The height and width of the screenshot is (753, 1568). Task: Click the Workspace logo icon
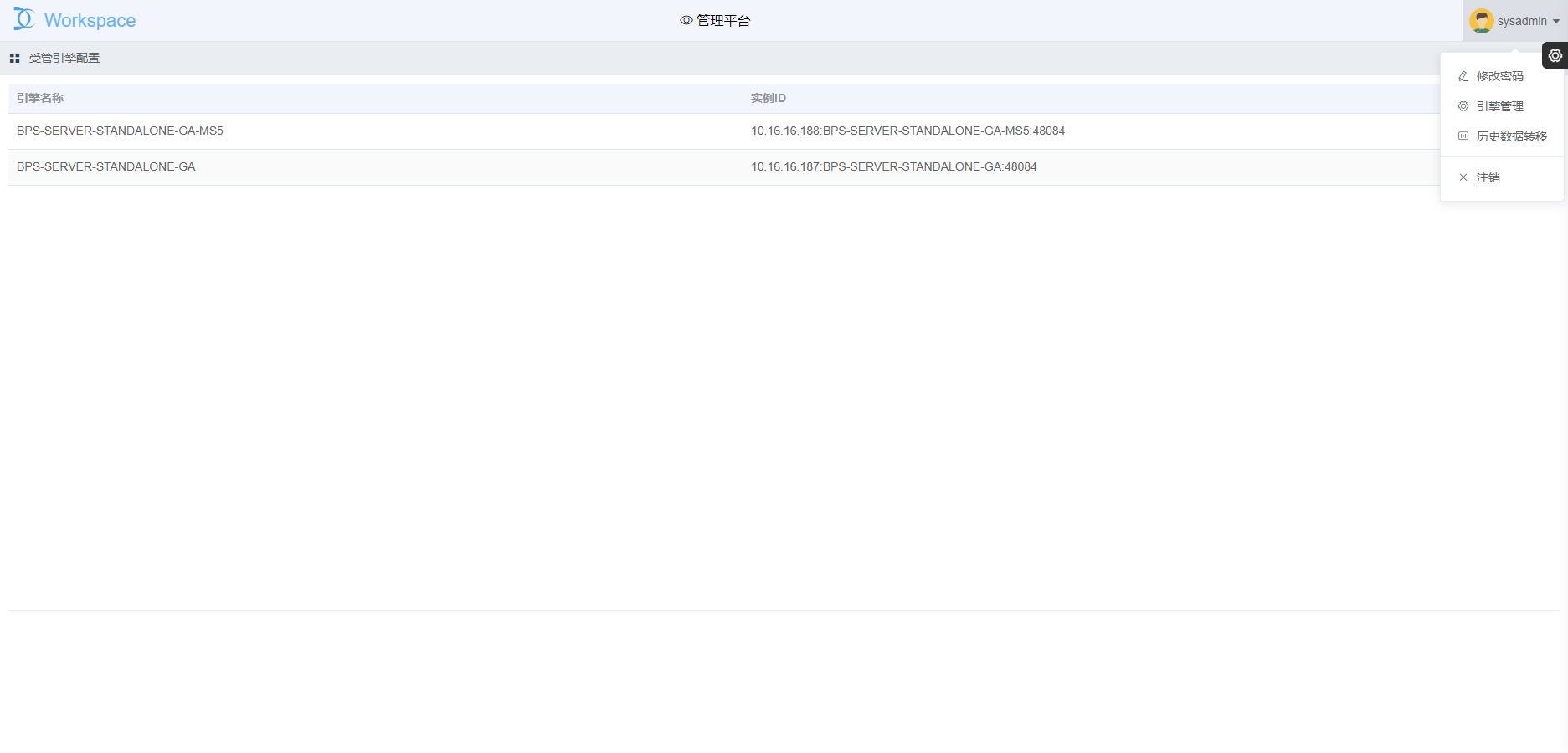[x=24, y=18]
